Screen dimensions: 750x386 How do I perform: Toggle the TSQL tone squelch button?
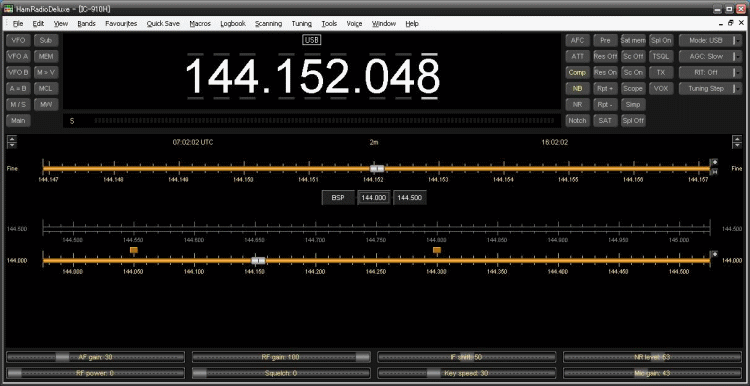(661, 56)
